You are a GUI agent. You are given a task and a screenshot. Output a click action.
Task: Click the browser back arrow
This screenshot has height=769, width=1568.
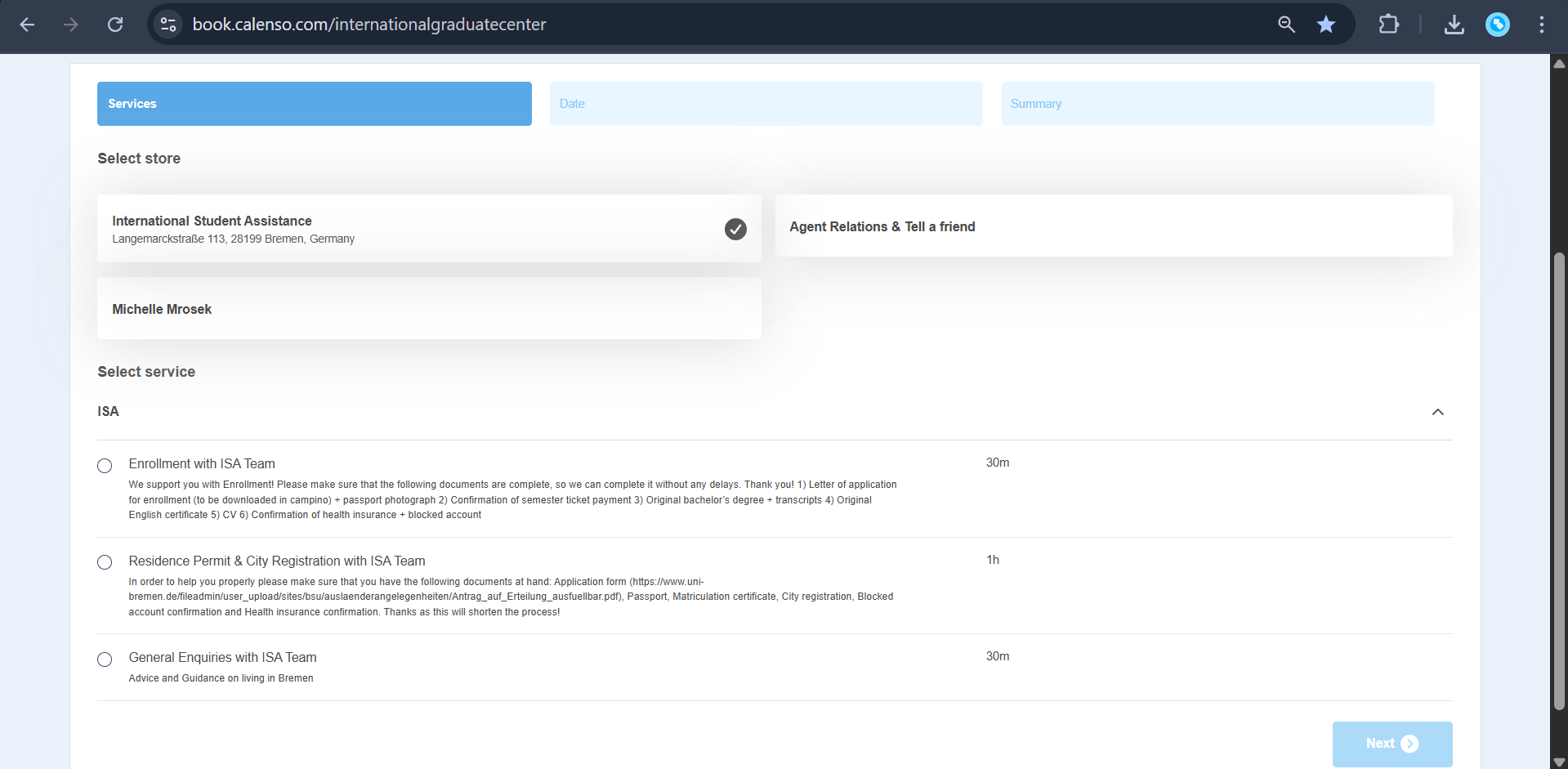tap(27, 25)
